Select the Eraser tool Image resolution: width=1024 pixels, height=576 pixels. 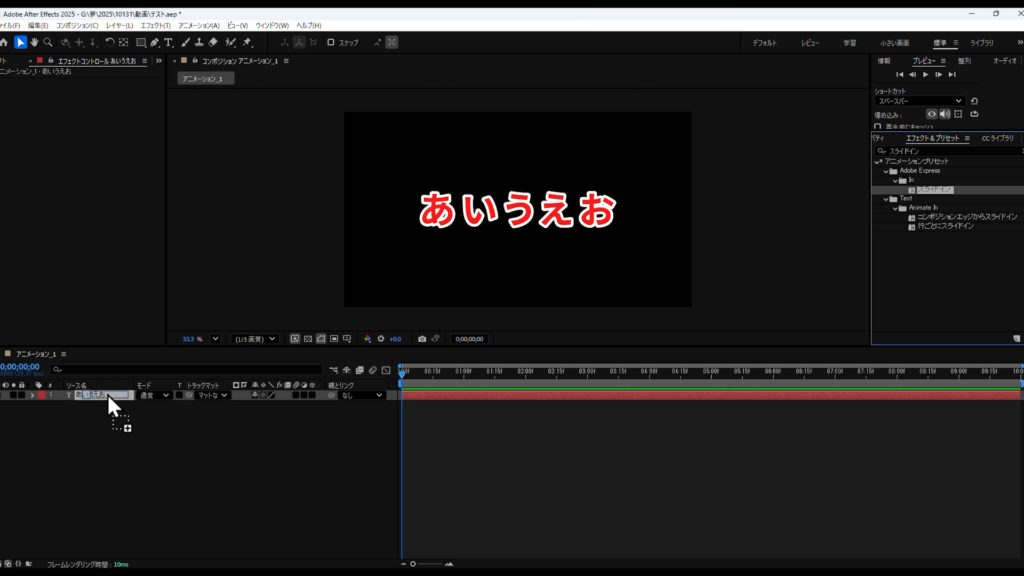213,43
